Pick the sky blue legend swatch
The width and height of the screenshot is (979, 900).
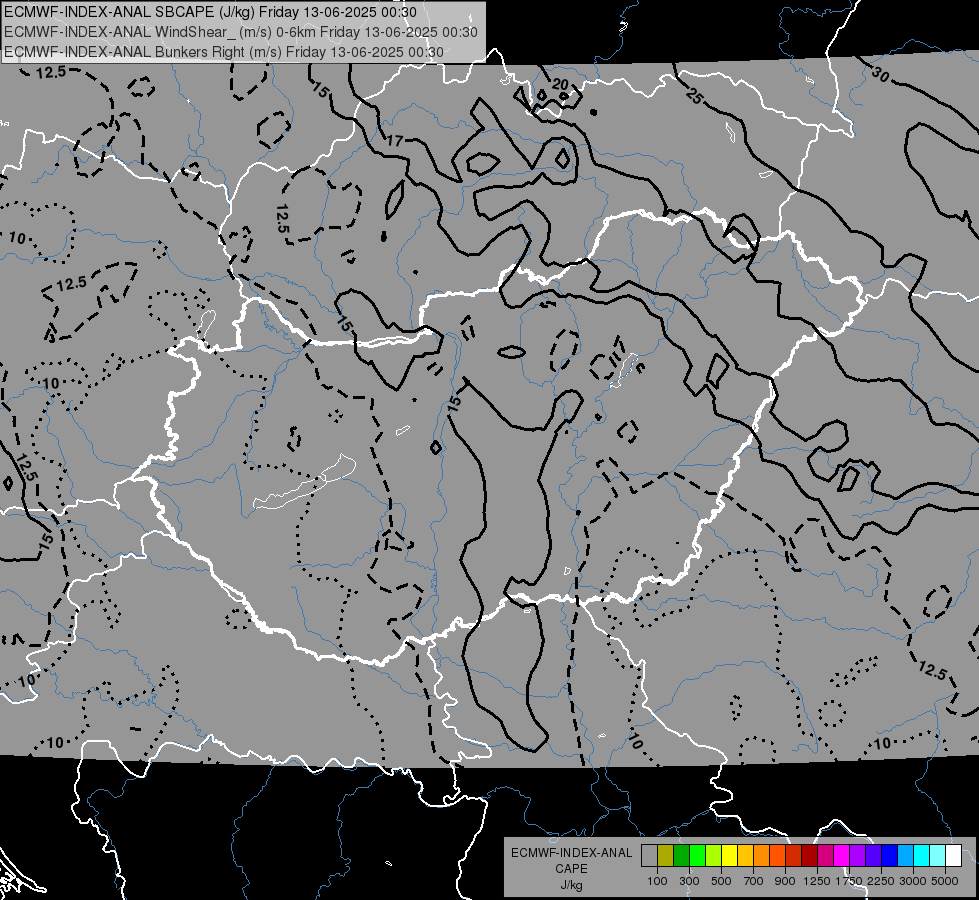tap(906, 856)
